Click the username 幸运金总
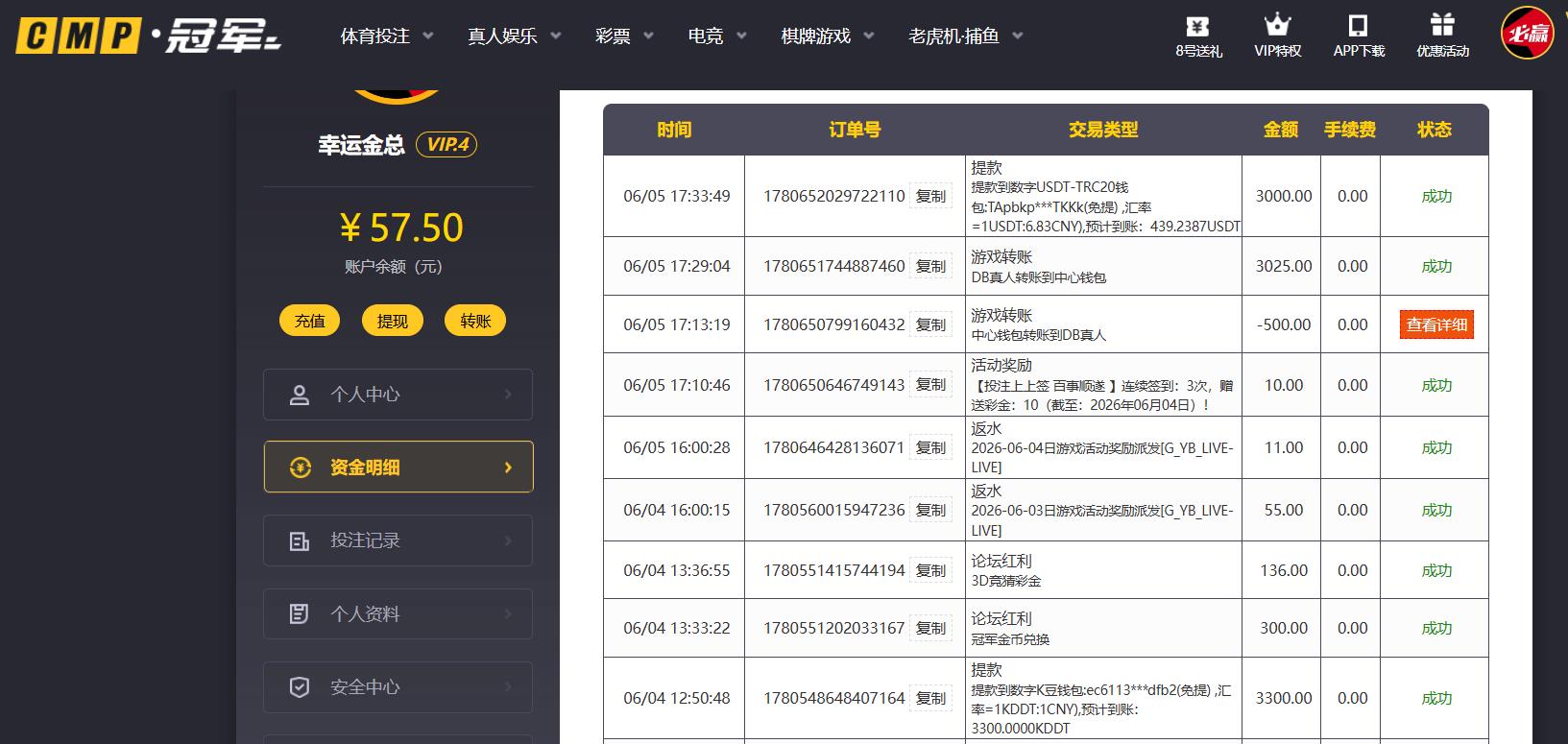This screenshot has height=744, width=1568. click(362, 145)
